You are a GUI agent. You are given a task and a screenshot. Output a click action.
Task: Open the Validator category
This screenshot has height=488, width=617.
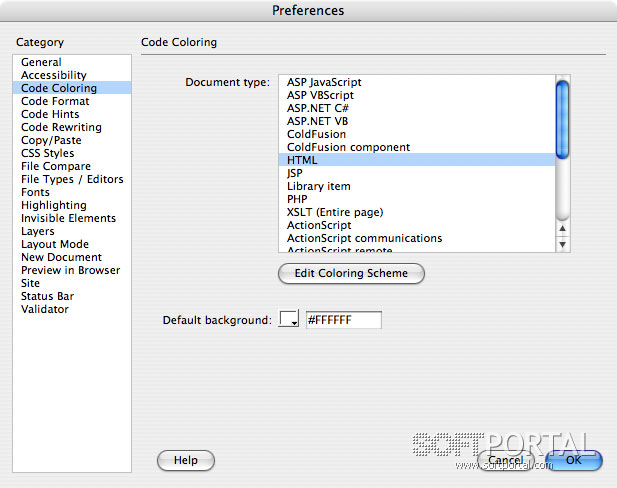[45, 309]
